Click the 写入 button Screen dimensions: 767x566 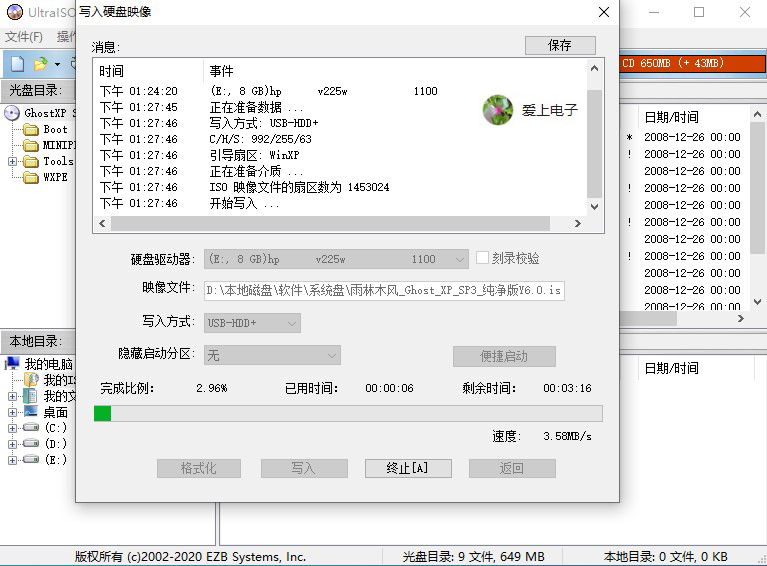click(304, 468)
